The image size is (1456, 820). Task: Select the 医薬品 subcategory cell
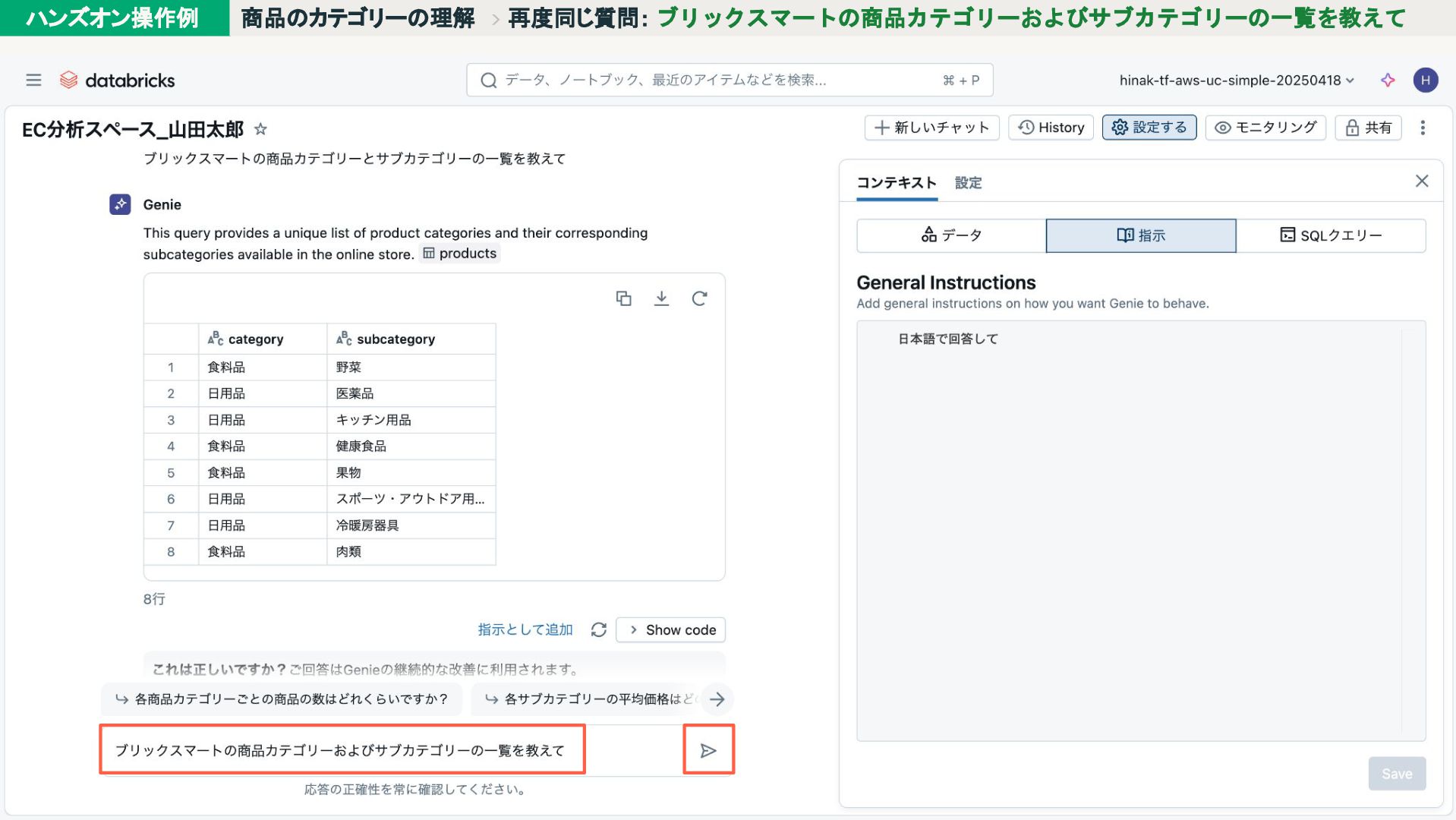(411, 393)
